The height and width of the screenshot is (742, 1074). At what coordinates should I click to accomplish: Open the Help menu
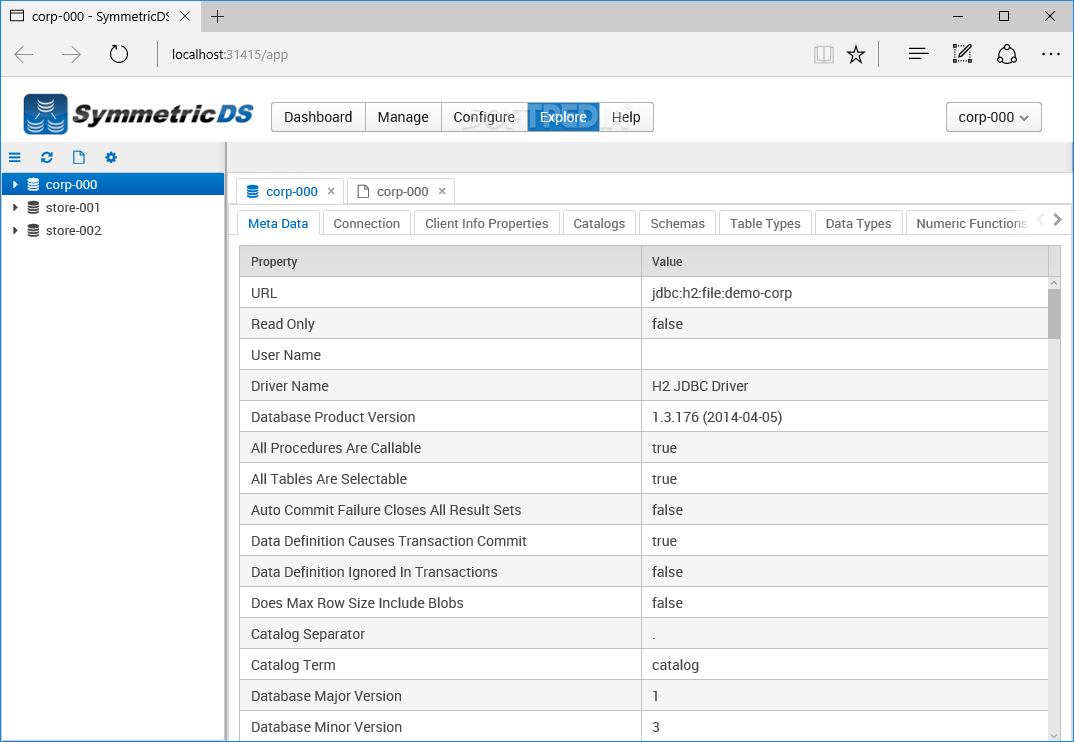626,117
